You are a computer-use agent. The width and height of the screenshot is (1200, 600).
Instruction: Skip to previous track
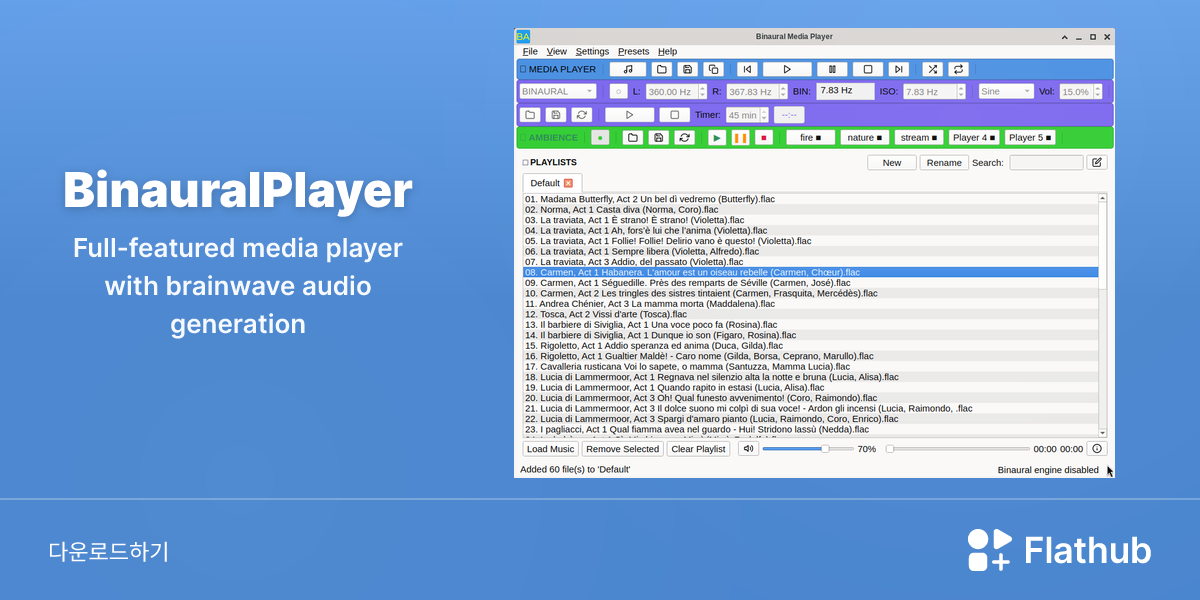(x=747, y=69)
